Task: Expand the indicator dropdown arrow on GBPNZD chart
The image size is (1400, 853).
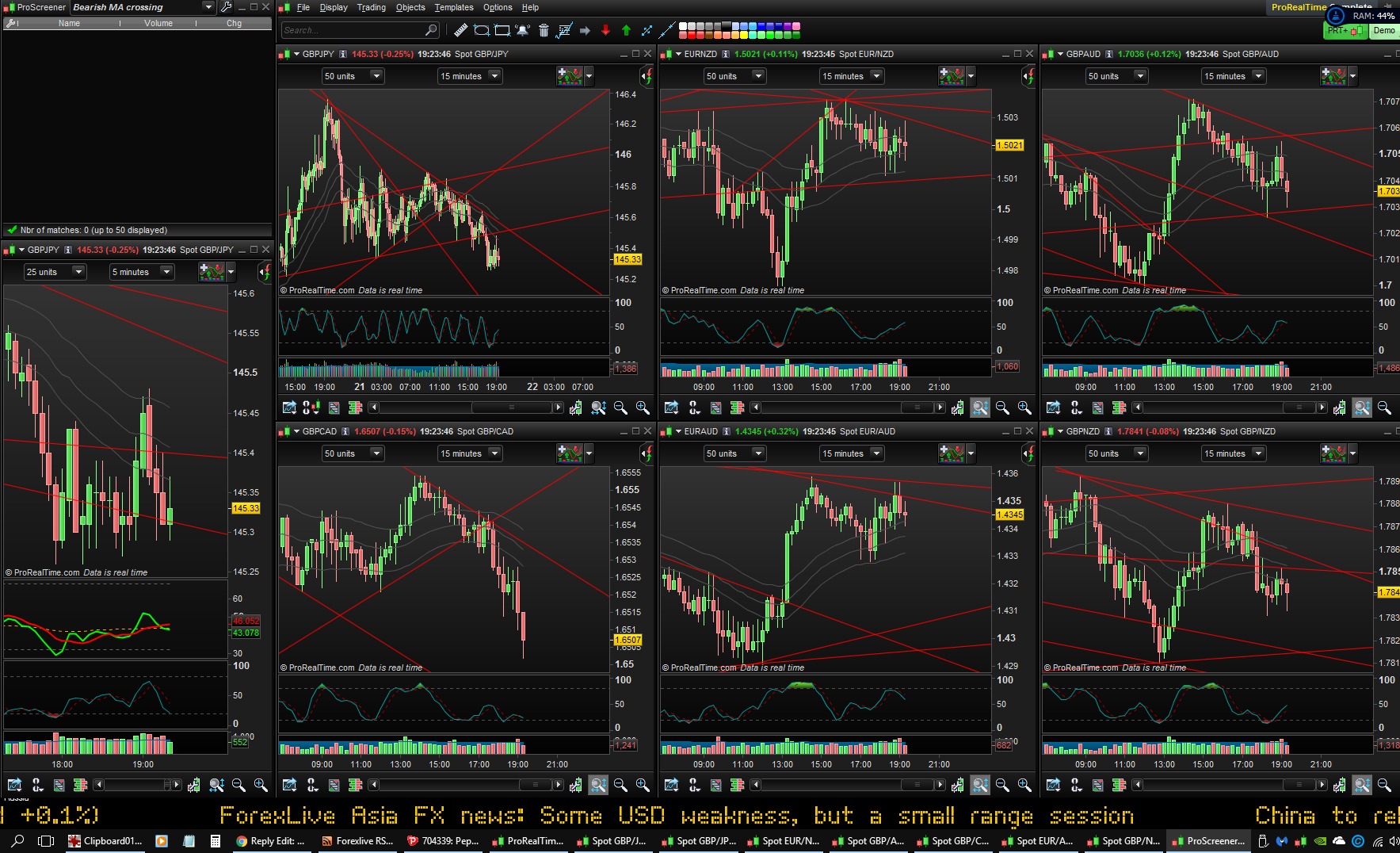Action: click(1352, 453)
